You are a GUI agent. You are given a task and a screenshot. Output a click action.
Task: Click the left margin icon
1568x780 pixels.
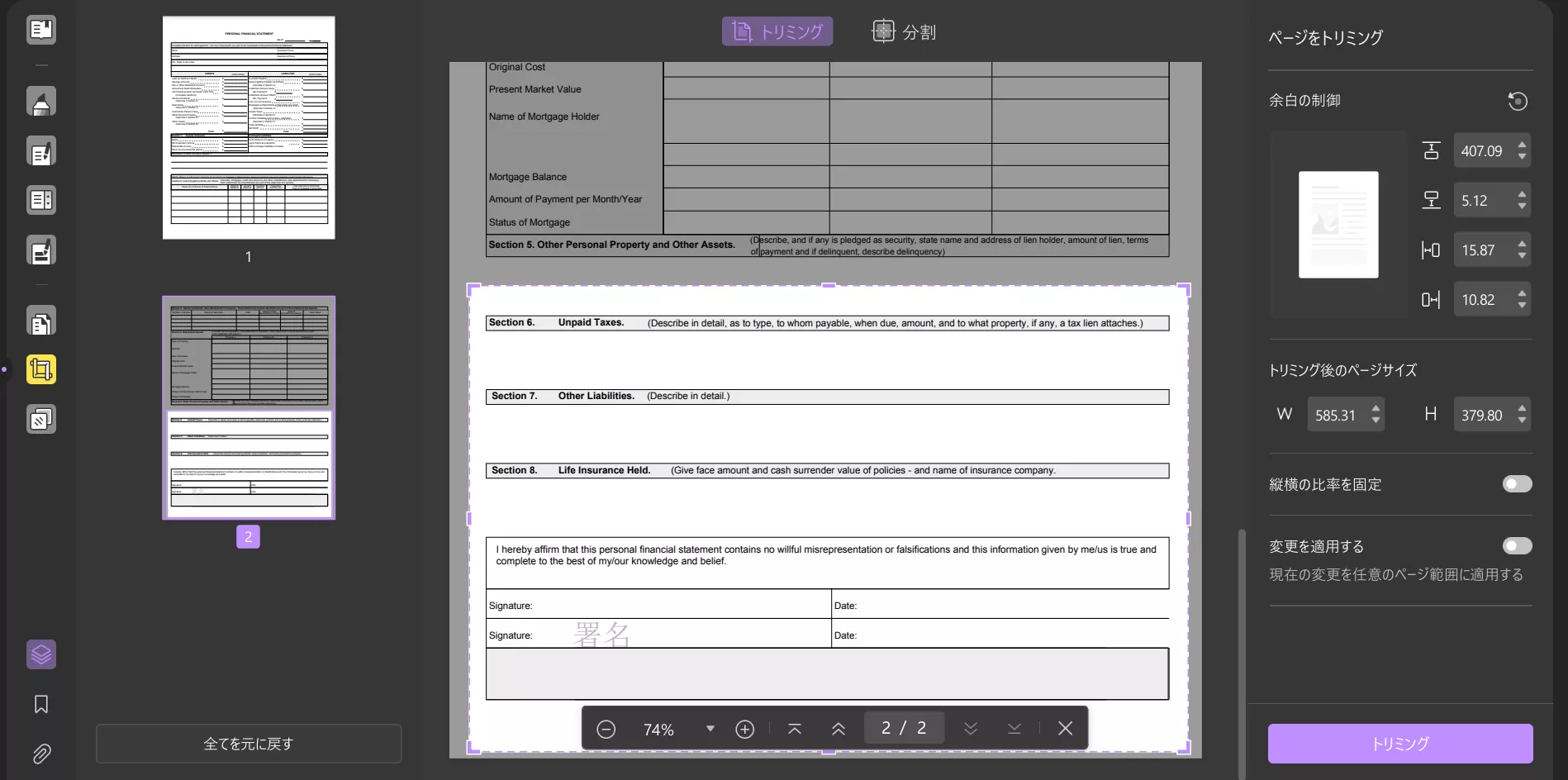pyautogui.click(x=1431, y=250)
